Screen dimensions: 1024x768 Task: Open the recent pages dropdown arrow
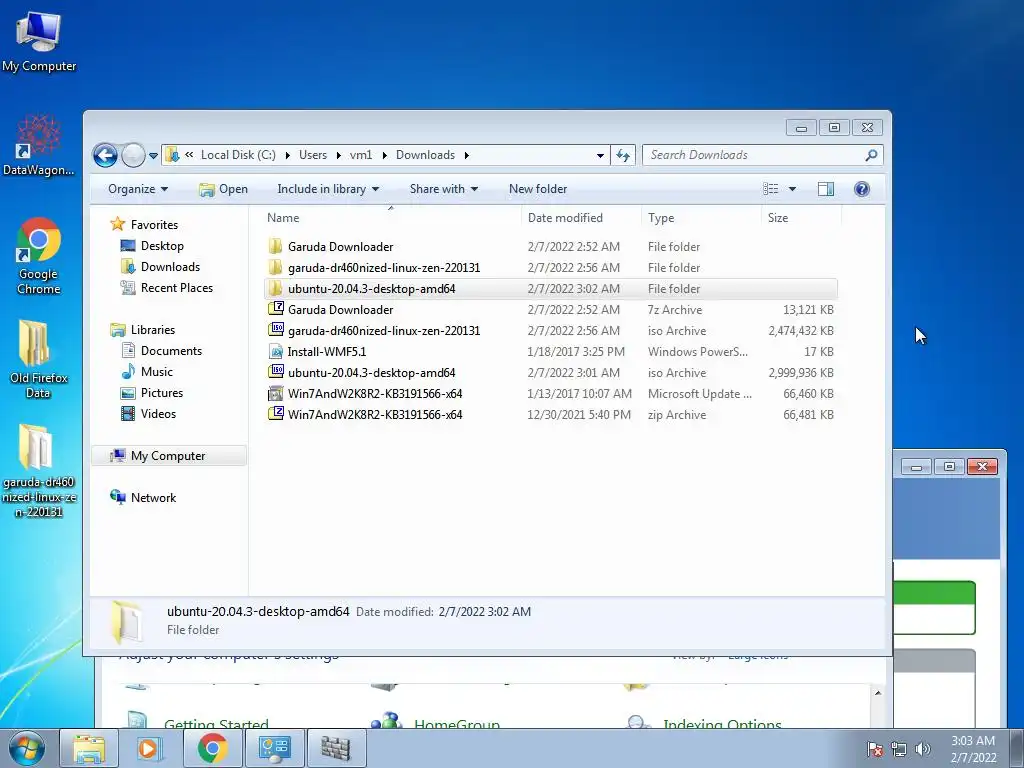[x=153, y=155]
